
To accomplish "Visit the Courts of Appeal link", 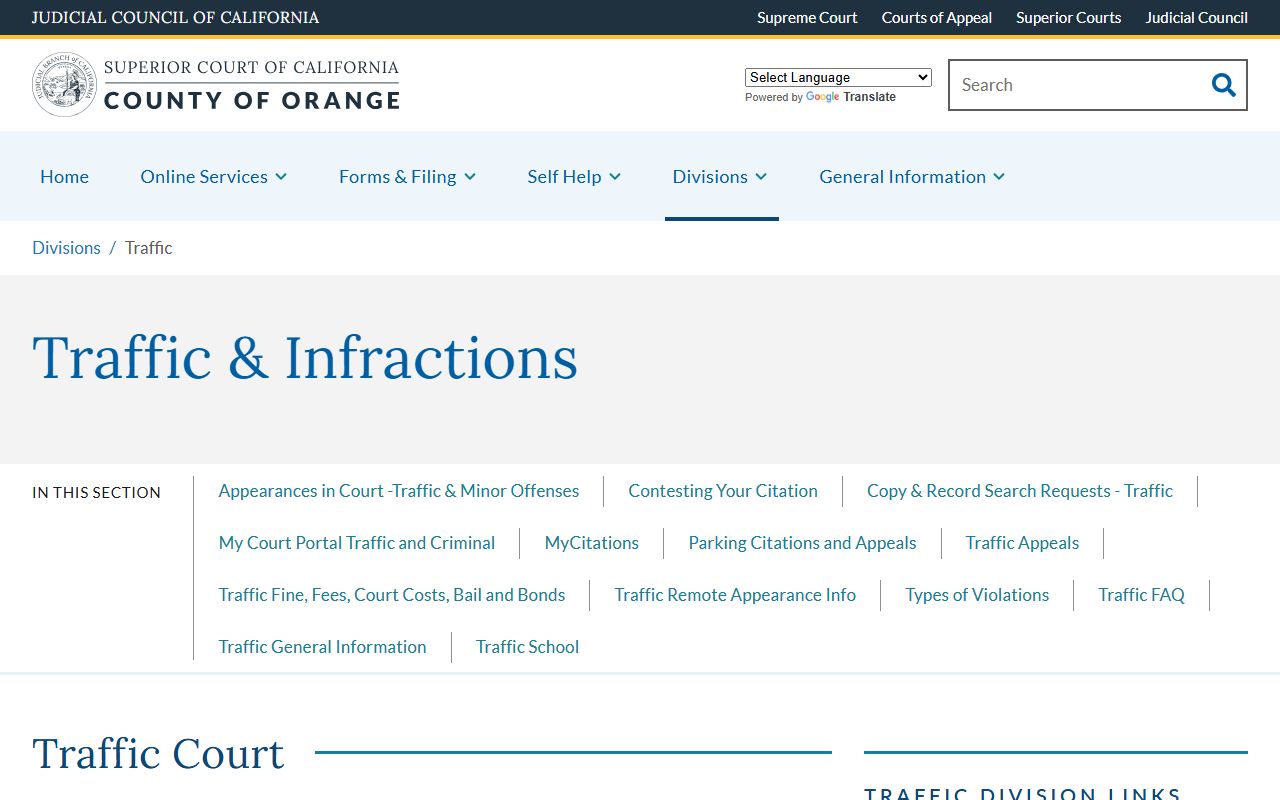I will [937, 18].
